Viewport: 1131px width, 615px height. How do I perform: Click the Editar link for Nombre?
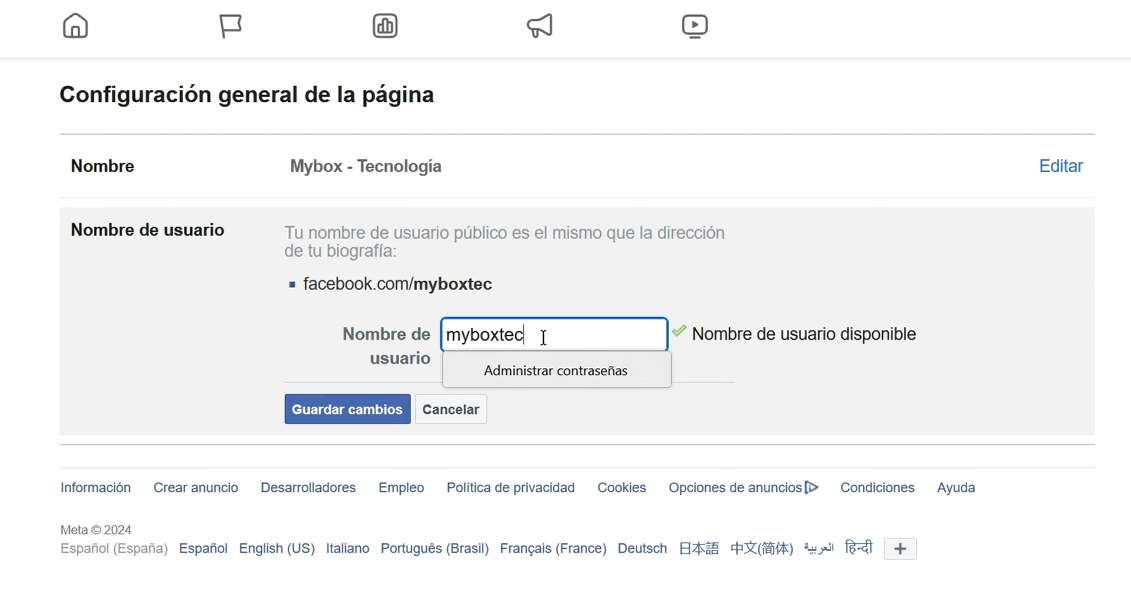1060,167
